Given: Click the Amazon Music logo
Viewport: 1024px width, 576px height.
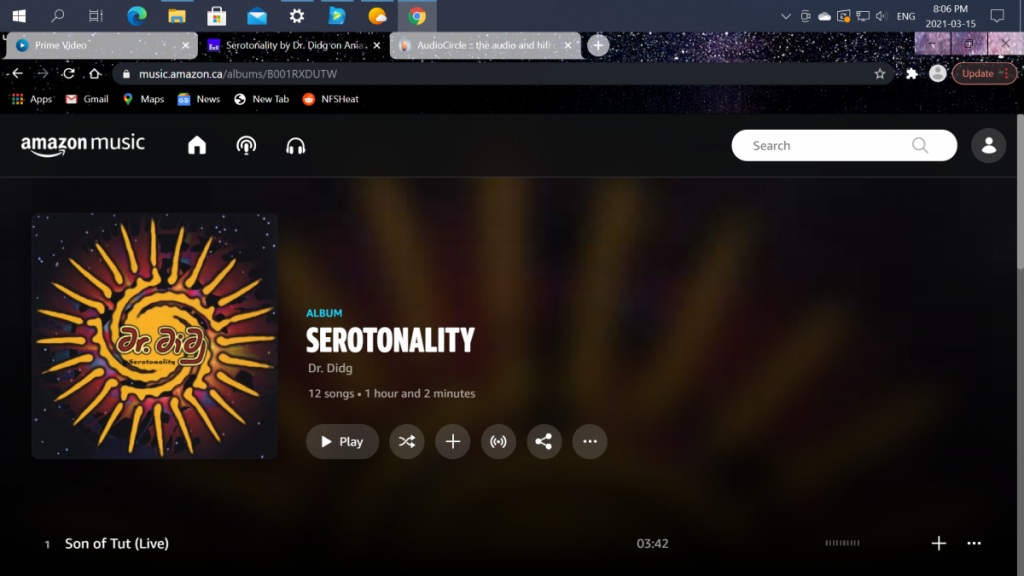Looking at the screenshot, I should [x=82, y=144].
